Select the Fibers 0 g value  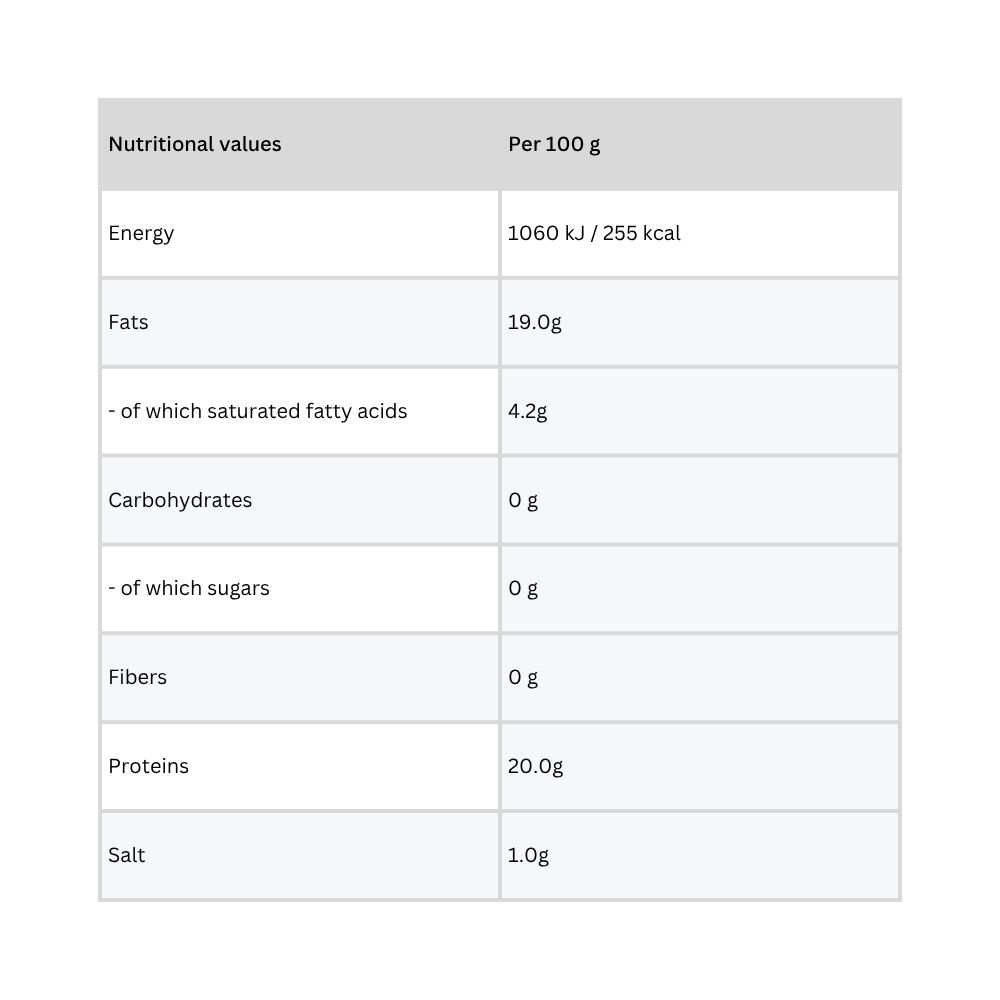point(523,677)
